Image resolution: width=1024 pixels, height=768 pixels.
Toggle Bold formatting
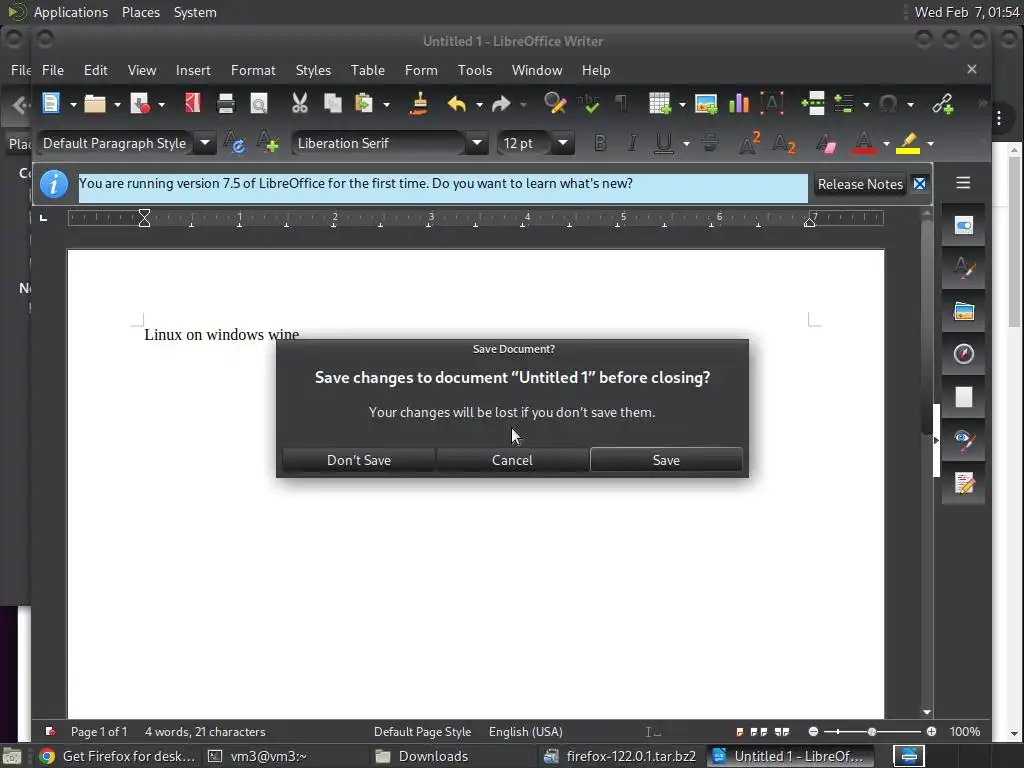tap(600, 143)
